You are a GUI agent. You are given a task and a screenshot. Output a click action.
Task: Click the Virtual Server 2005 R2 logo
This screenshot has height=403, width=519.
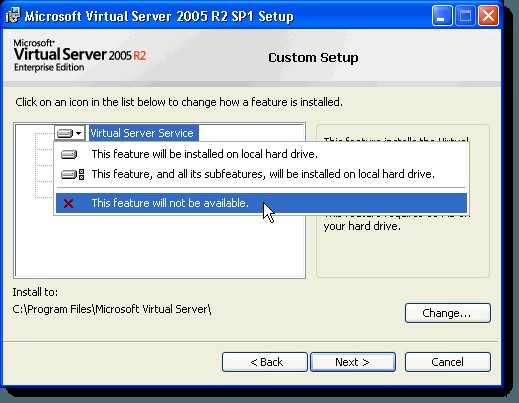tap(80, 56)
